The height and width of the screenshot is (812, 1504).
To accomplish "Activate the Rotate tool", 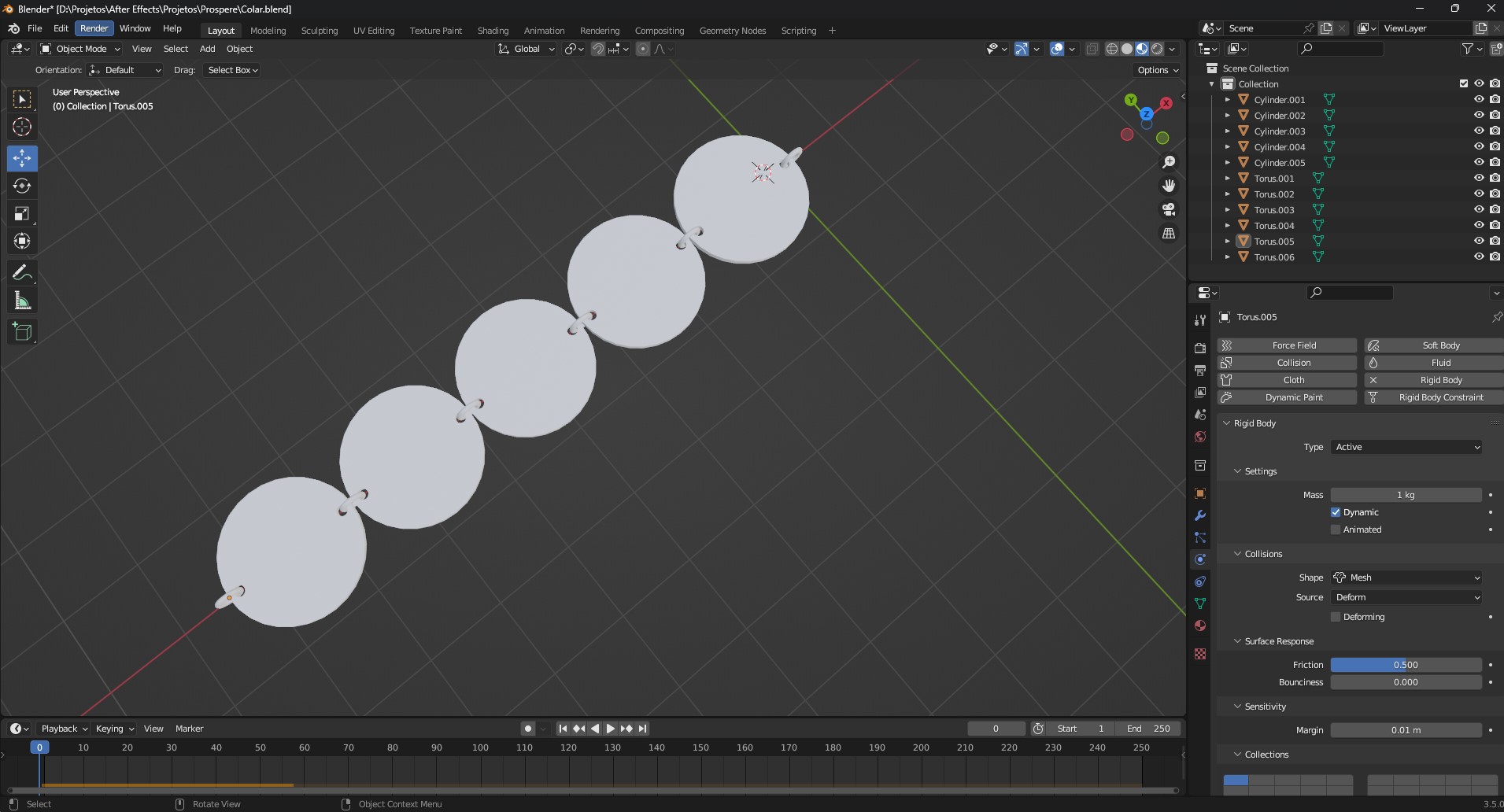I will [x=22, y=186].
